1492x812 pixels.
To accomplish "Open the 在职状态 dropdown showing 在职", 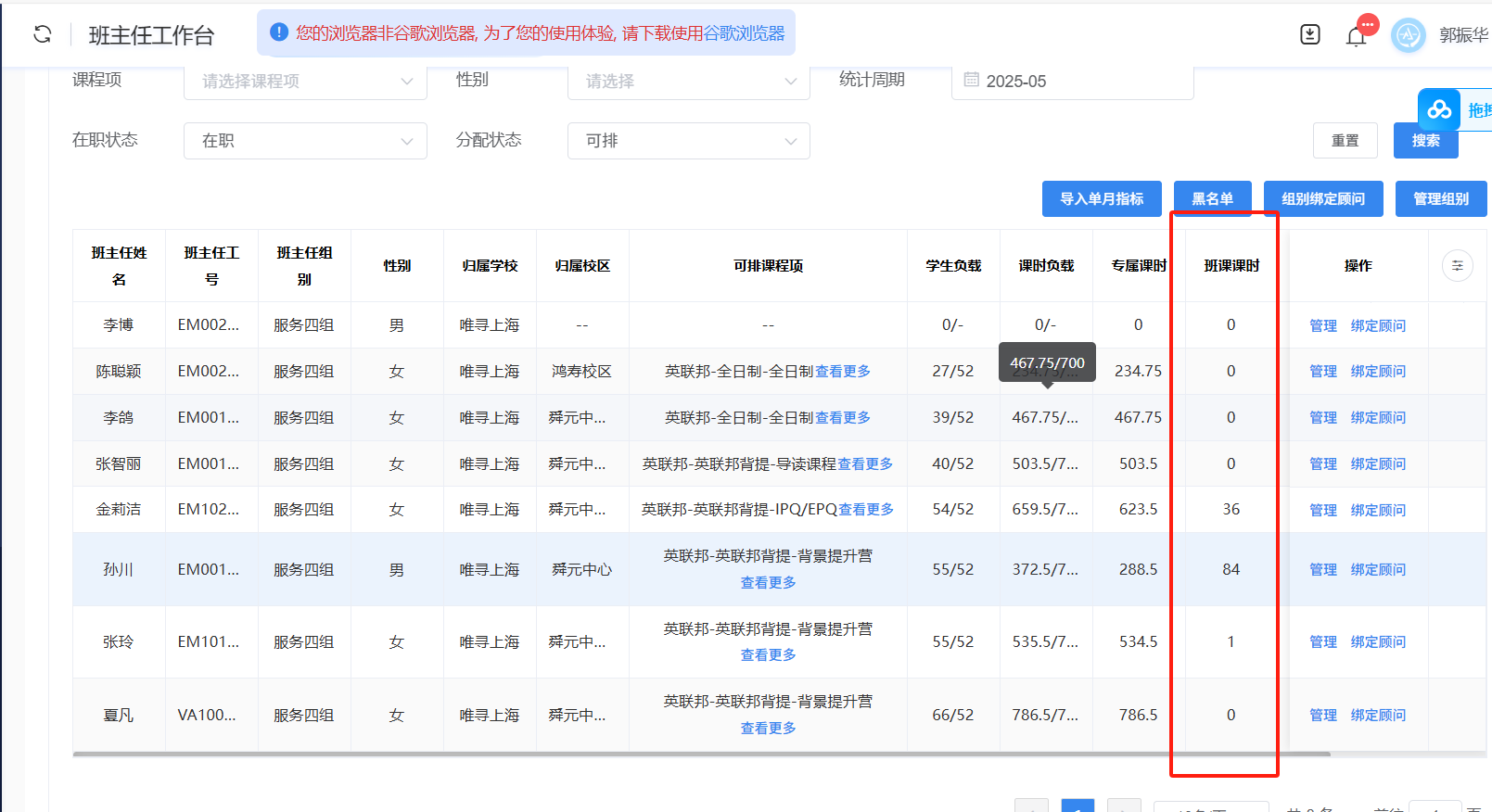I will pos(305,141).
